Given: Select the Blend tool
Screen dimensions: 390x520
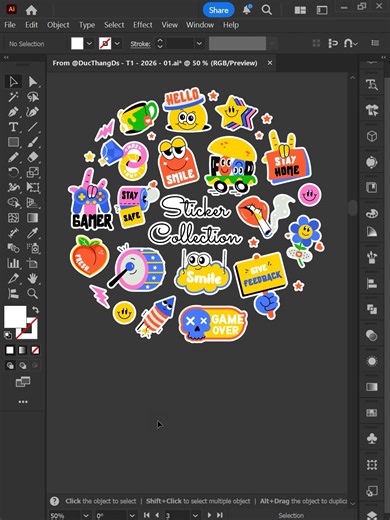Looking at the screenshot, I should [x=13, y=248].
